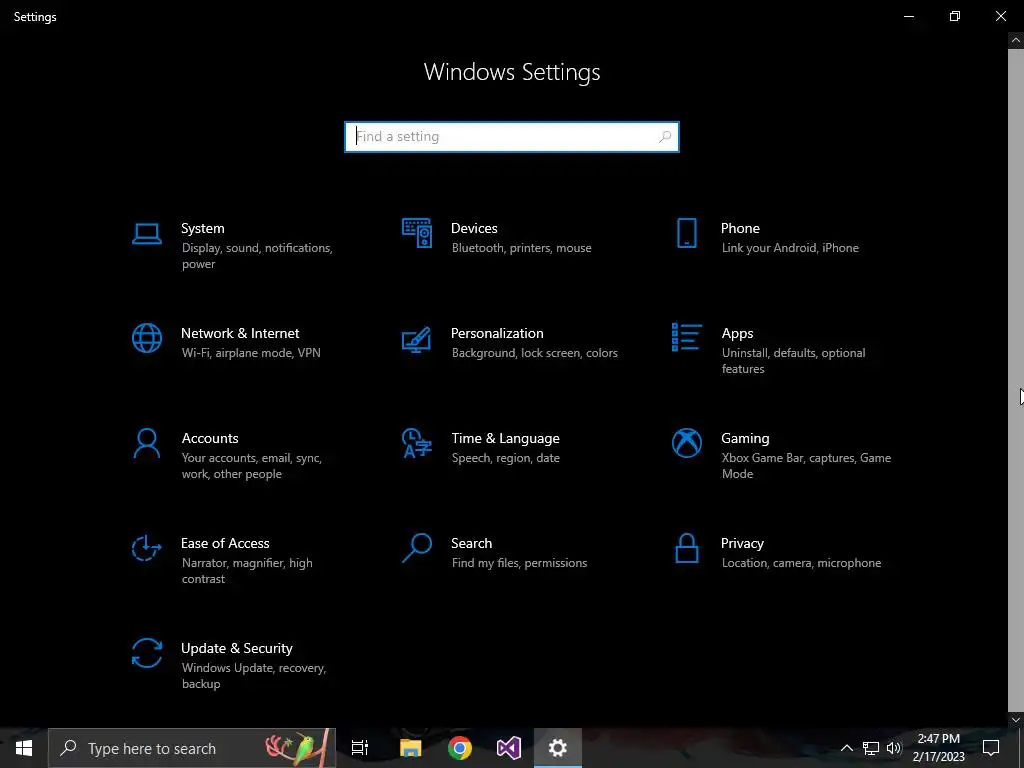
Task: Click the search highlight bird illustration
Action: pos(297,748)
